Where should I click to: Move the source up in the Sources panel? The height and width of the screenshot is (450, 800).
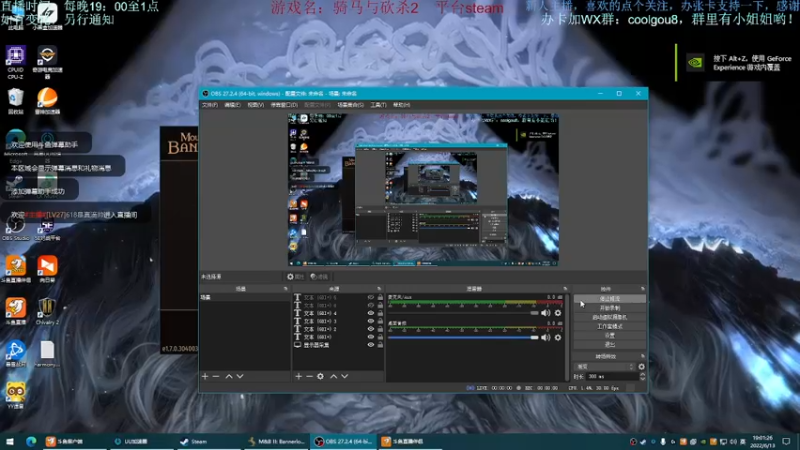334,377
